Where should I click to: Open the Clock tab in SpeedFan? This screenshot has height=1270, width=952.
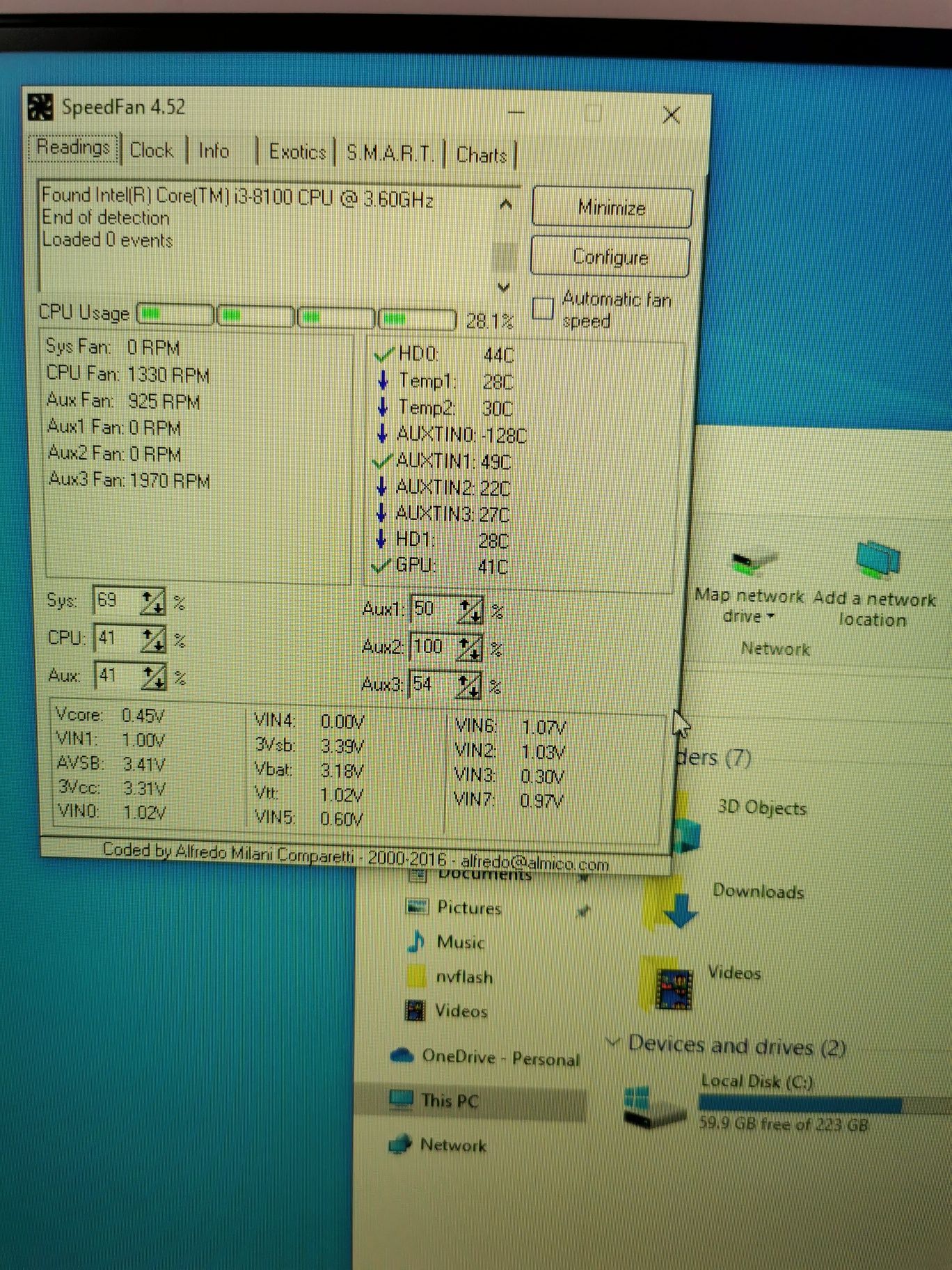(152, 150)
